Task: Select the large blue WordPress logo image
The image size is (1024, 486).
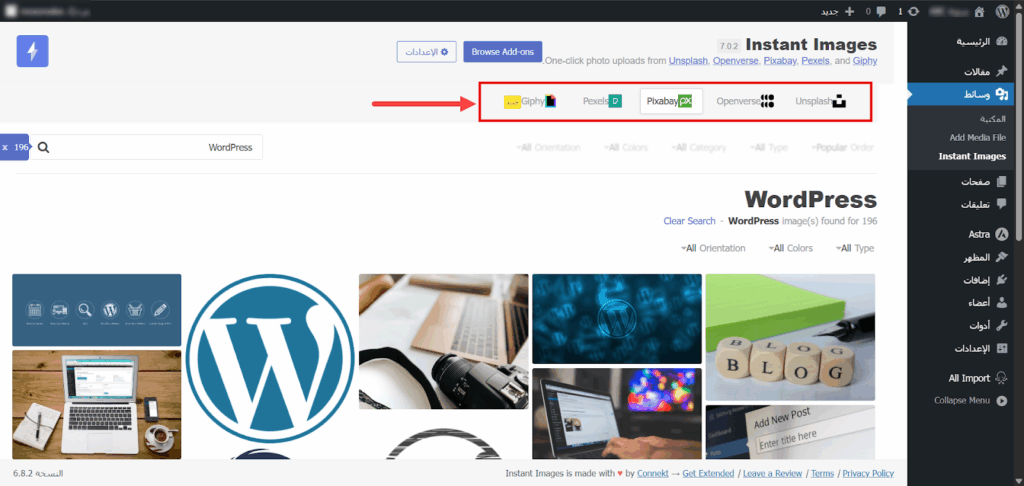Action: pos(270,358)
